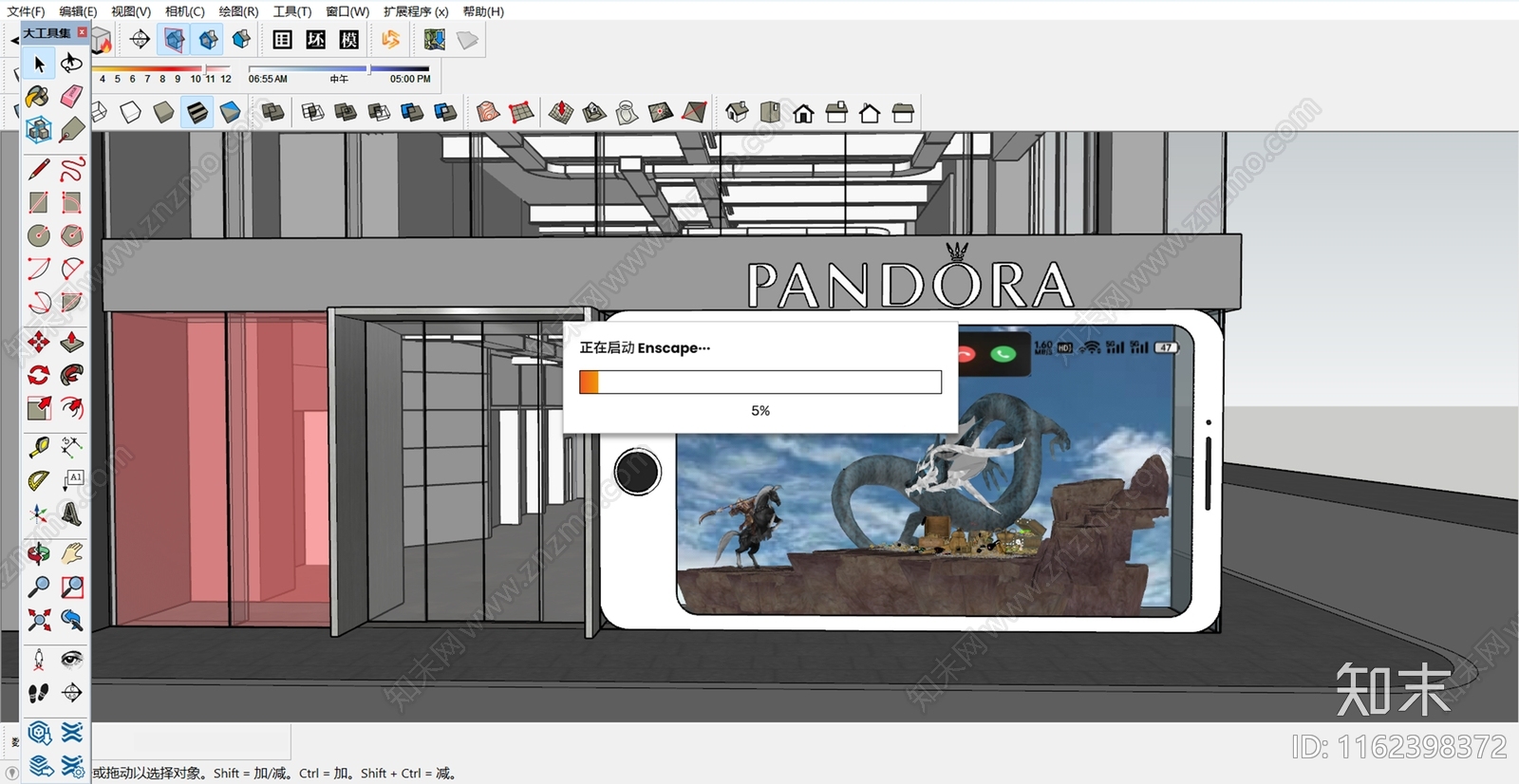Click the 模 toolbar button
The height and width of the screenshot is (784, 1519).
349,39
